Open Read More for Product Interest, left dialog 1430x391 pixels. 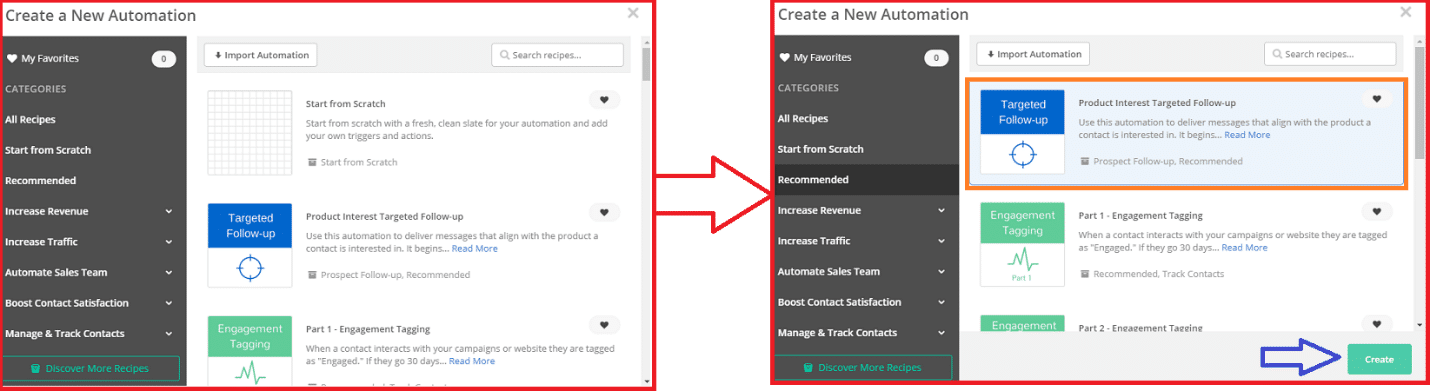tap(474, 249)
